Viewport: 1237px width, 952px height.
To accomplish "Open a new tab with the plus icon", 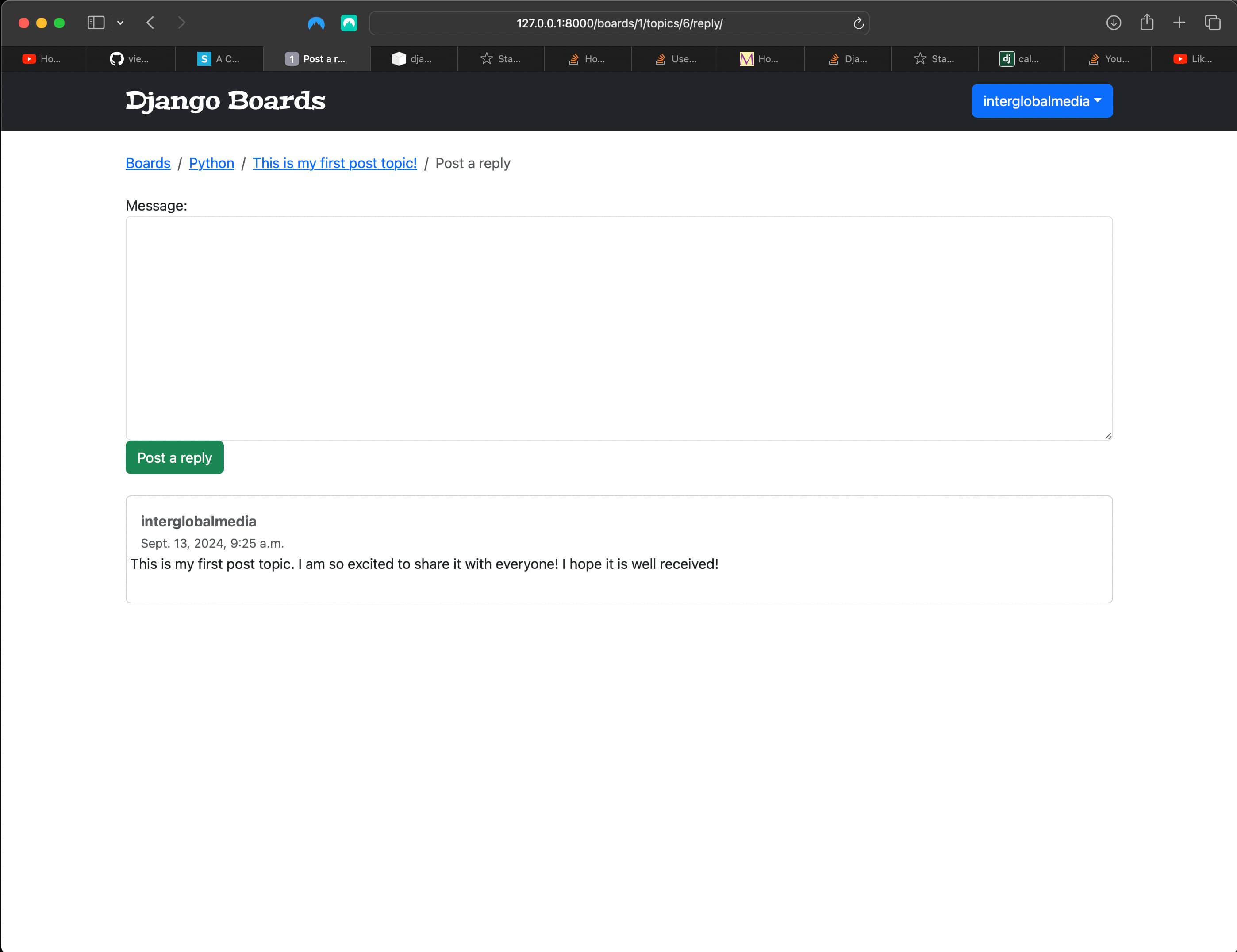I will click(1179, 23).
